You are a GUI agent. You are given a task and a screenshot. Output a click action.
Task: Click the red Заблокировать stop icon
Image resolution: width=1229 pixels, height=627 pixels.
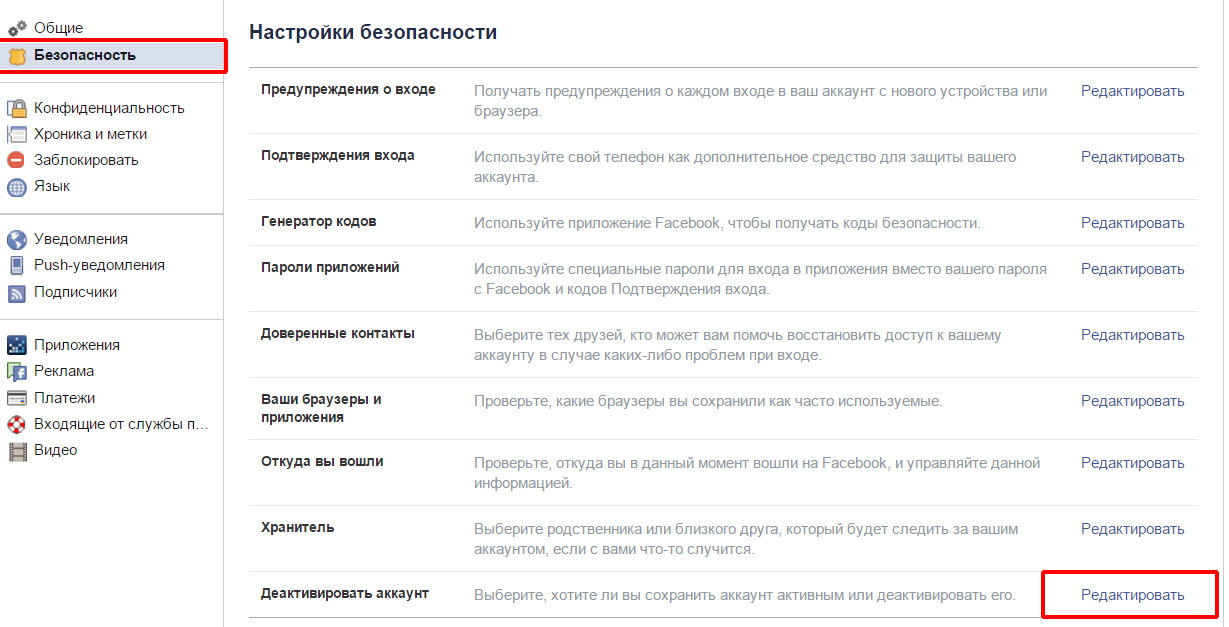17,160
